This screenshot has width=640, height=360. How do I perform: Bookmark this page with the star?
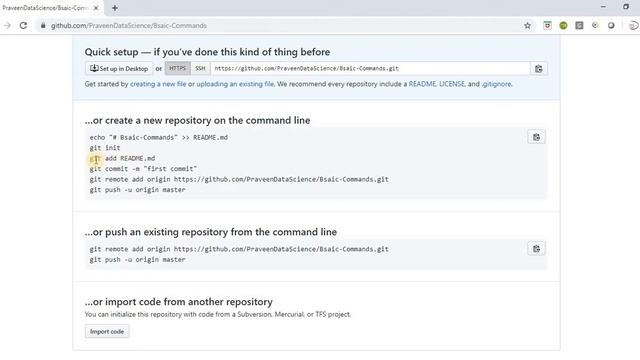[x=527, y=25]
